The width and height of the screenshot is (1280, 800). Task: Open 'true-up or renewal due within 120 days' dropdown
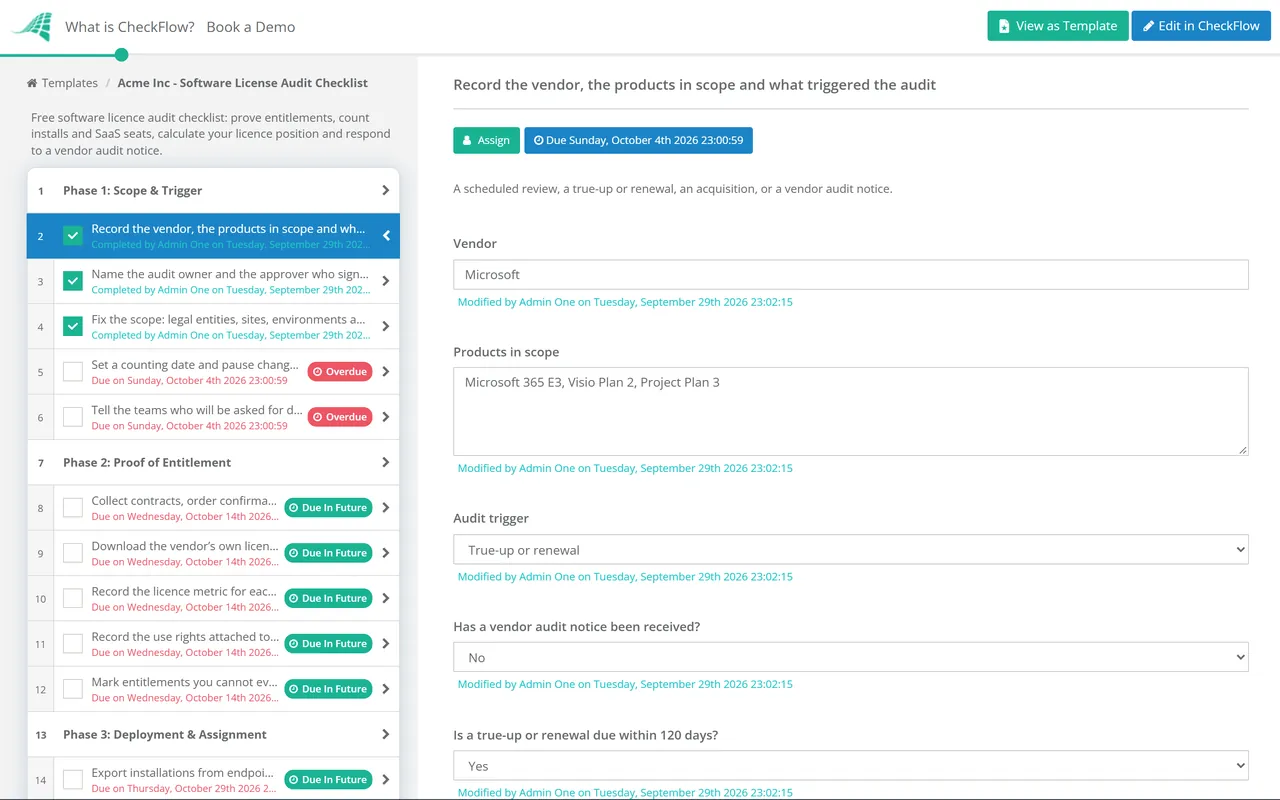click(x=851, y=766)
